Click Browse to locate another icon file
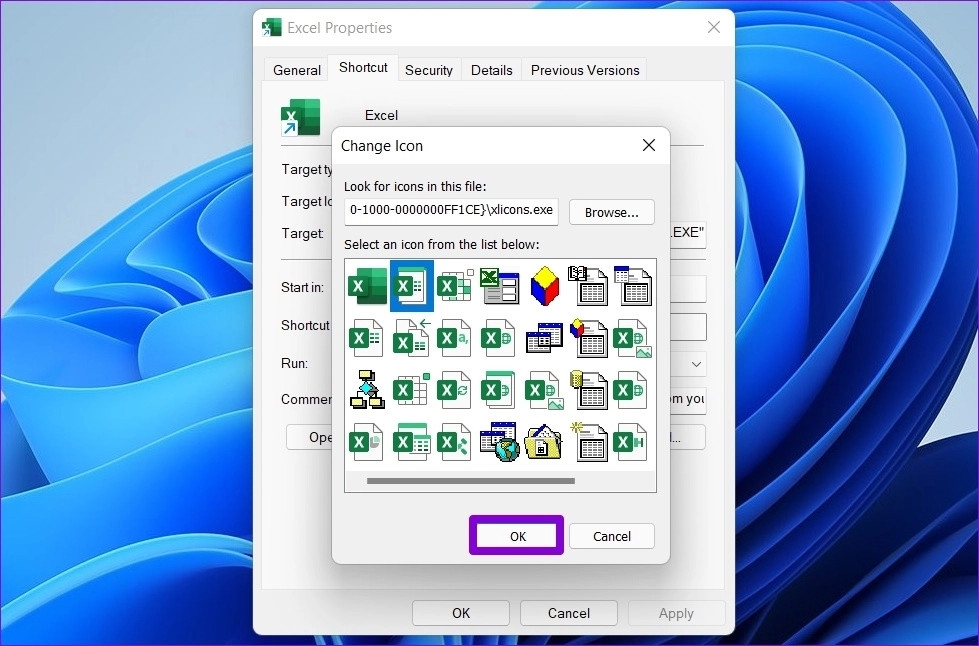979x646 pixels. (611, 212)
